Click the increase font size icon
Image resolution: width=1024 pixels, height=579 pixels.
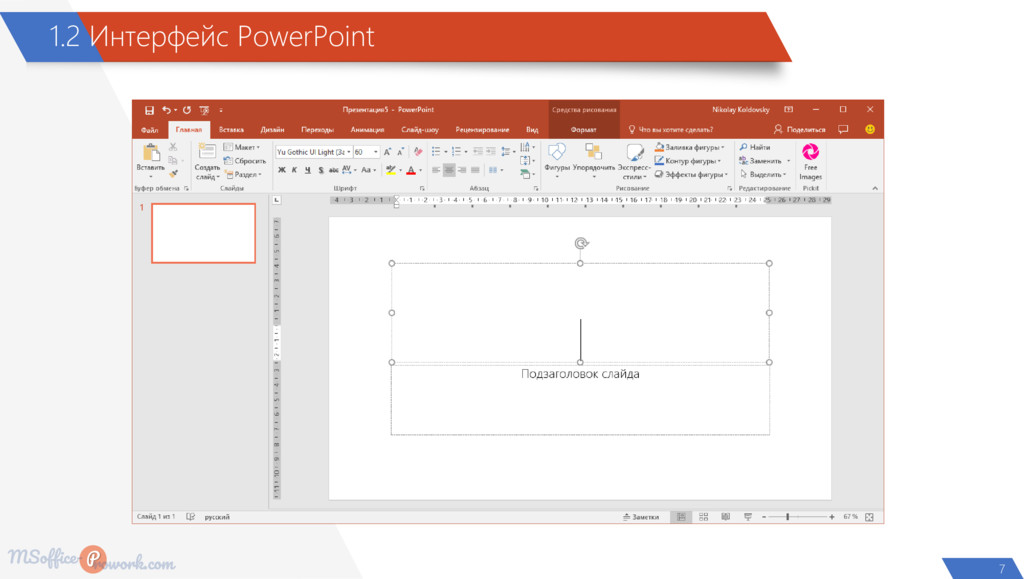[387, 152]
